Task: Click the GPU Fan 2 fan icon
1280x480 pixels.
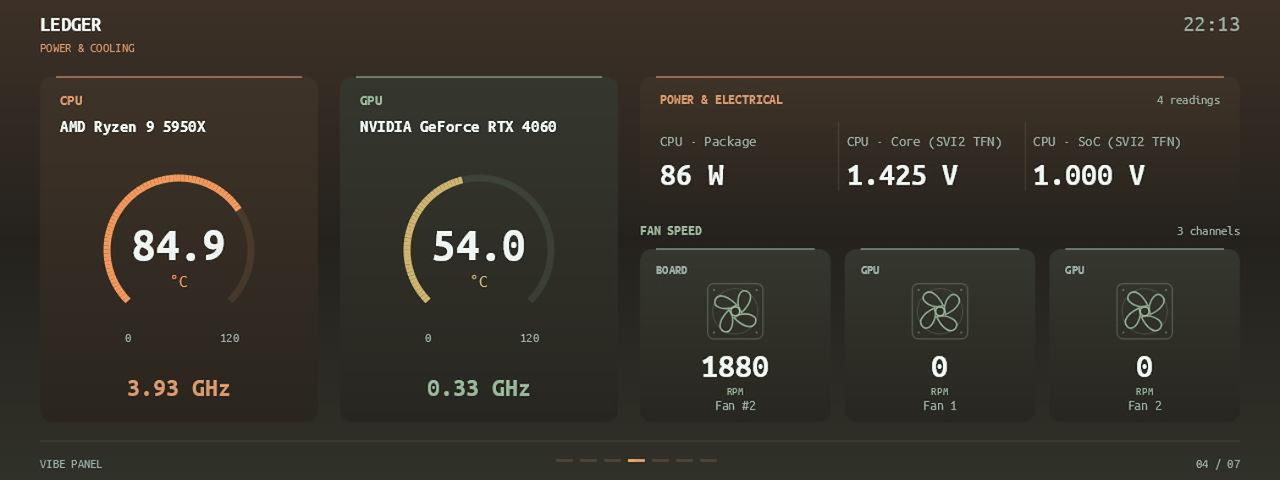Action: [x=1144, y=311]
